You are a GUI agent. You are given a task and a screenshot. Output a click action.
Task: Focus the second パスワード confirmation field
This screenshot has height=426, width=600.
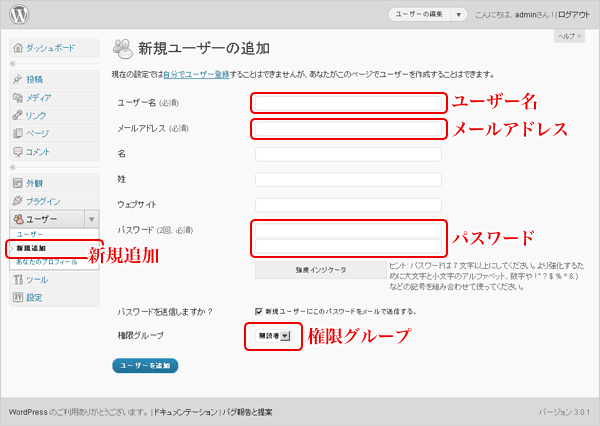pyautogui.click(x=348, y=246)
